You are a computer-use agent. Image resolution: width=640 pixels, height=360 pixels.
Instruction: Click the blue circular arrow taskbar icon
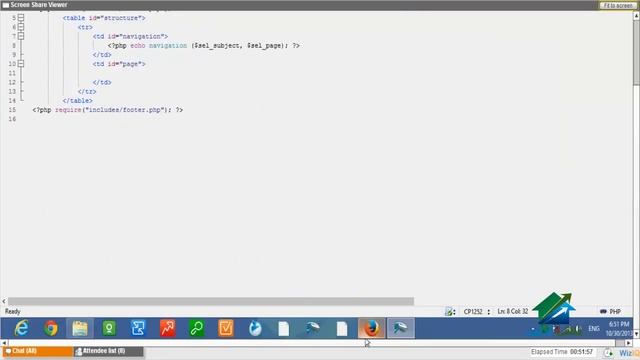(x=255, y=328)
